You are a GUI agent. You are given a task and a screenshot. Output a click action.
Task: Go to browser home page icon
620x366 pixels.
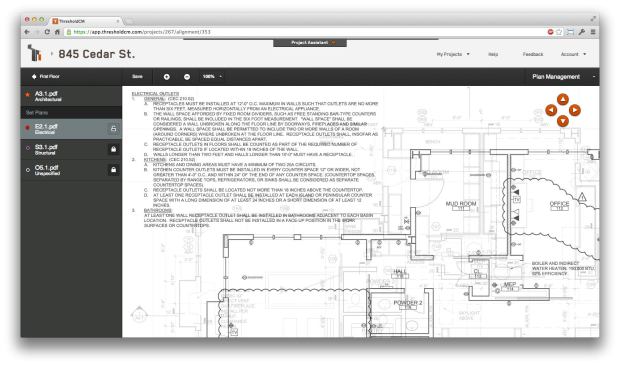pyautogui.click(x=57, y=32)
